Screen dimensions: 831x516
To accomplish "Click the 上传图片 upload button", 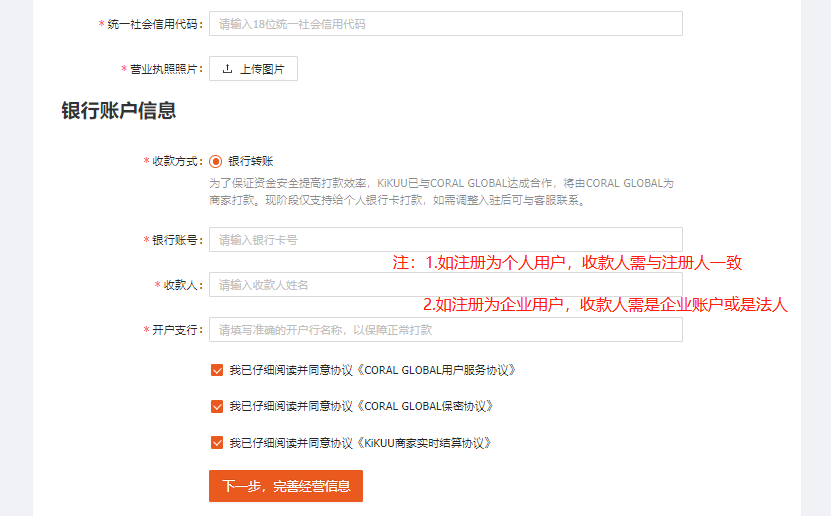I will pos(253,69).
